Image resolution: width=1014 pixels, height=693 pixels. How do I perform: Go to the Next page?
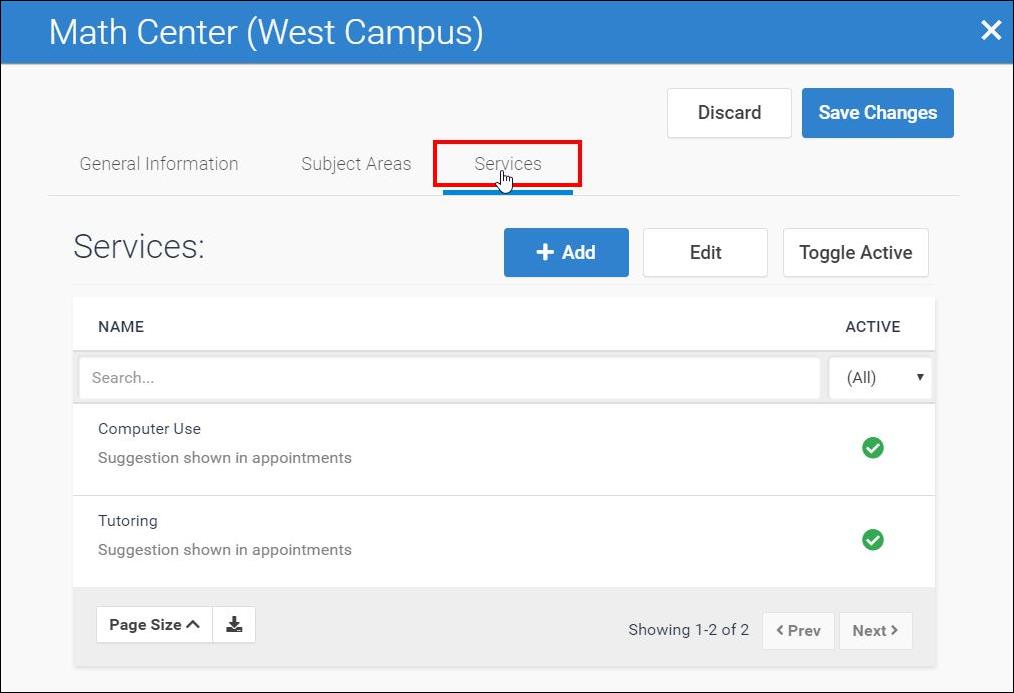(x=875, y=631)
